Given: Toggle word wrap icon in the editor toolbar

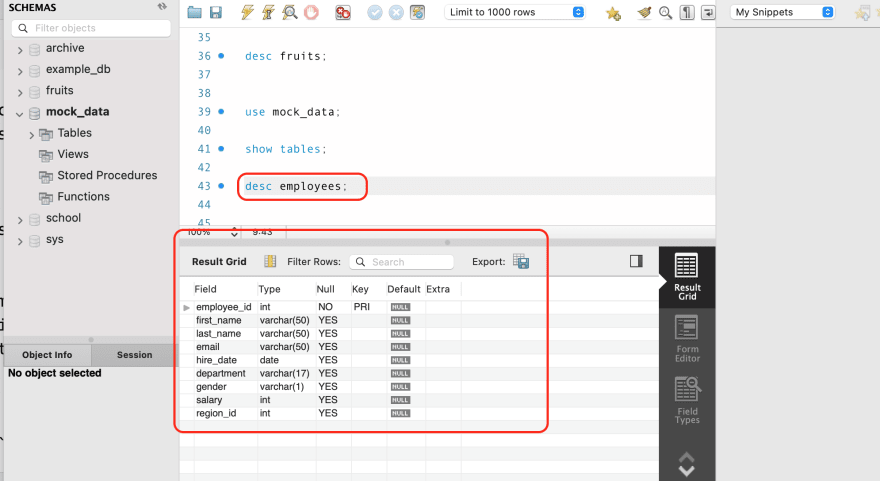Looking at the screenshot, I should coord(708,12).
